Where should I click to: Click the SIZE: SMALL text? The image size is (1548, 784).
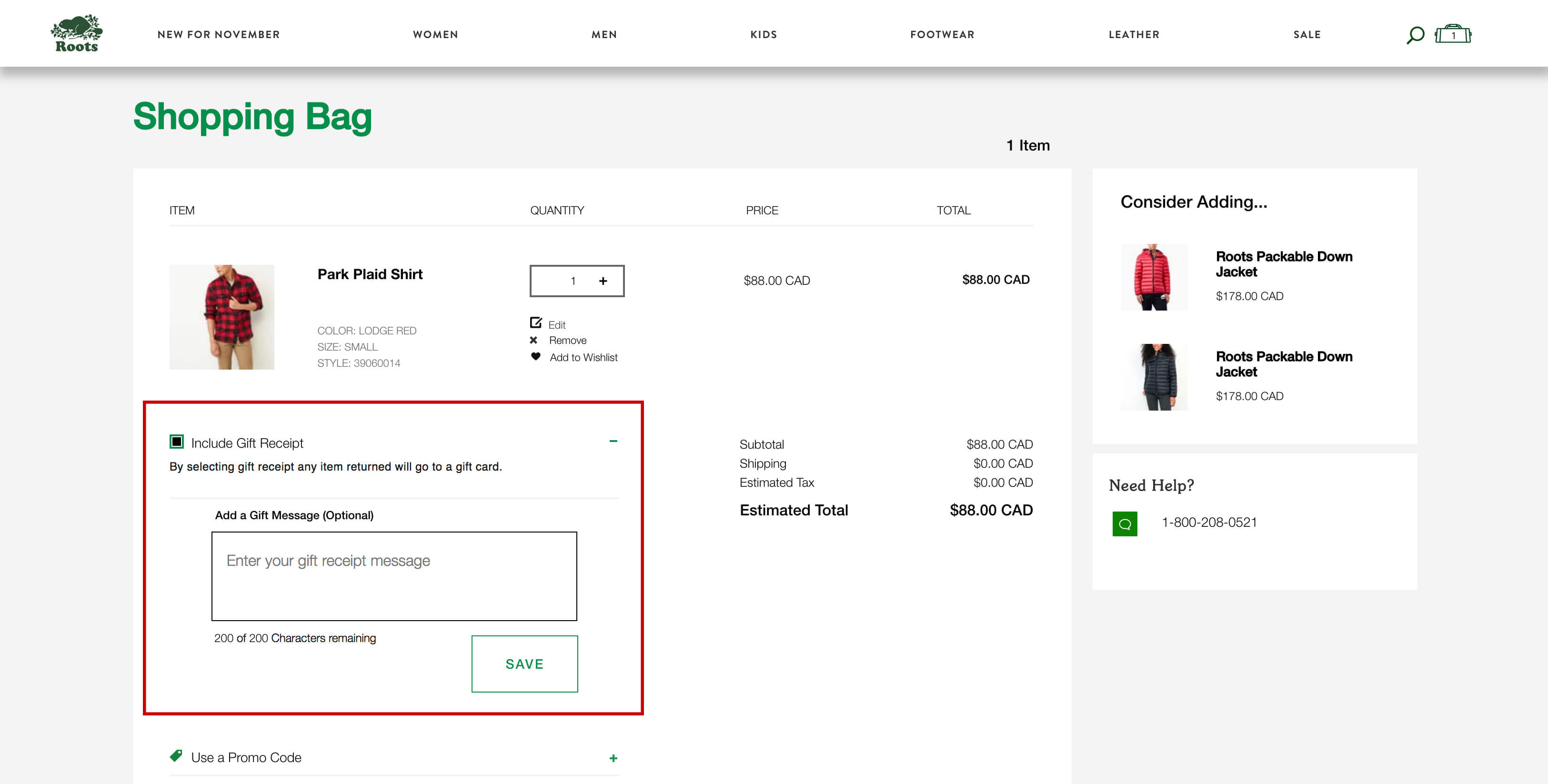347,347
